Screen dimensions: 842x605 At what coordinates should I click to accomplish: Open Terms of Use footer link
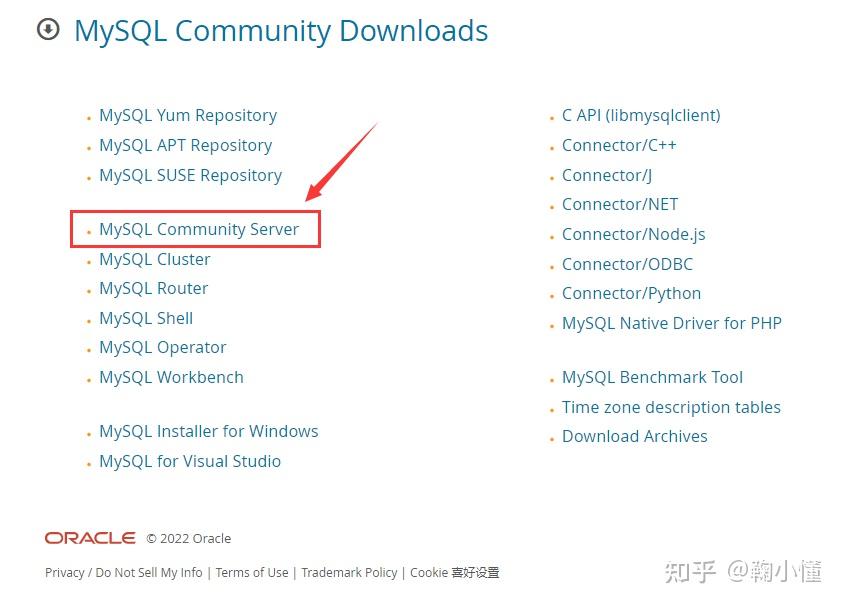[x=252, y=573]
